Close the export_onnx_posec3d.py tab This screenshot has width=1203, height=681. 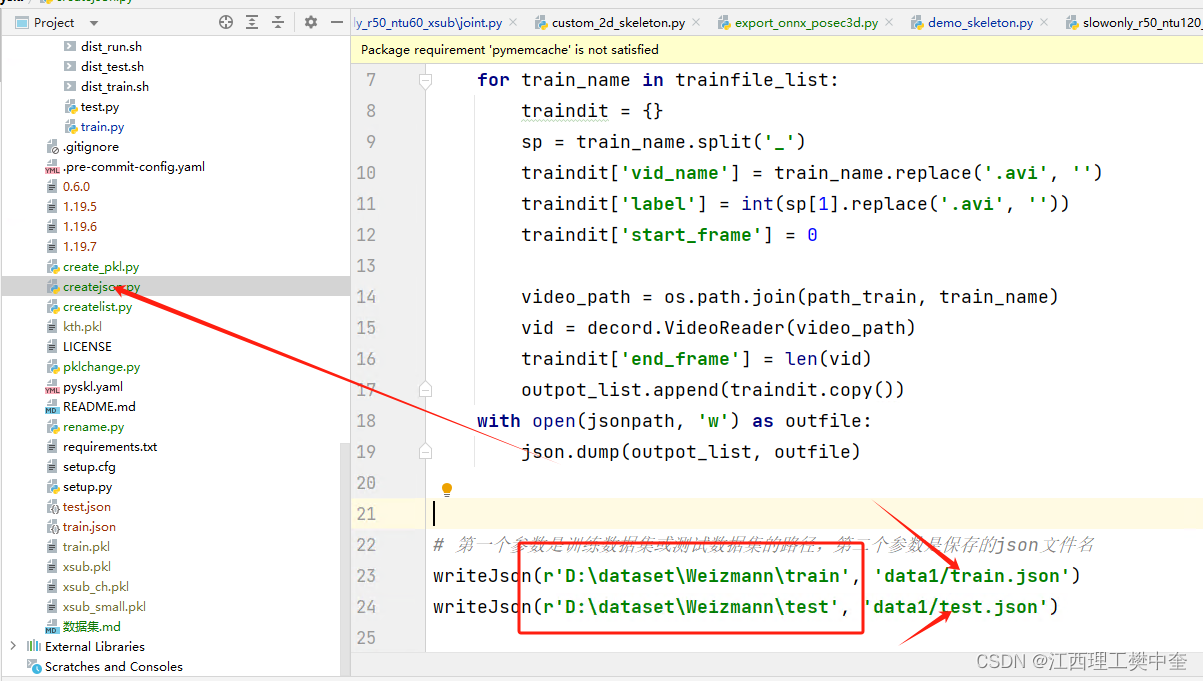coord(888,22)
